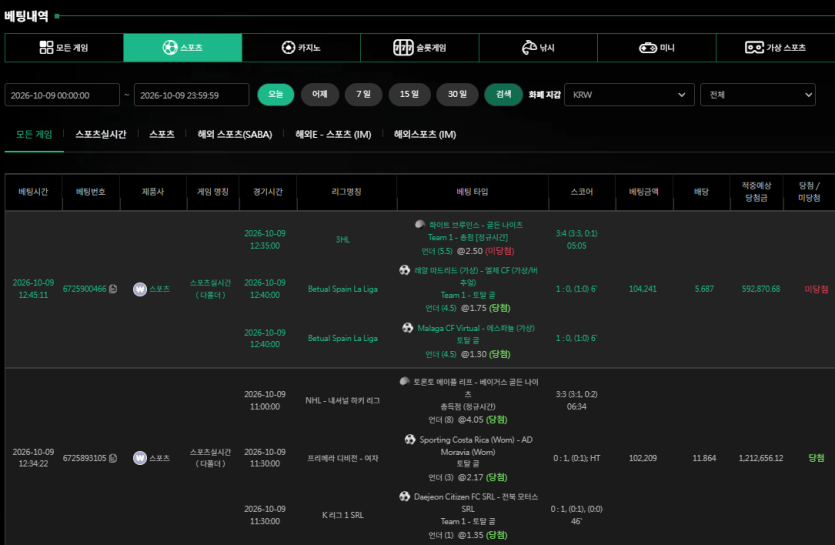
Task: Switch to the 해외 스포츠(SABA) sub-tab
Action: pyautogui.click(x=235, y=134)
